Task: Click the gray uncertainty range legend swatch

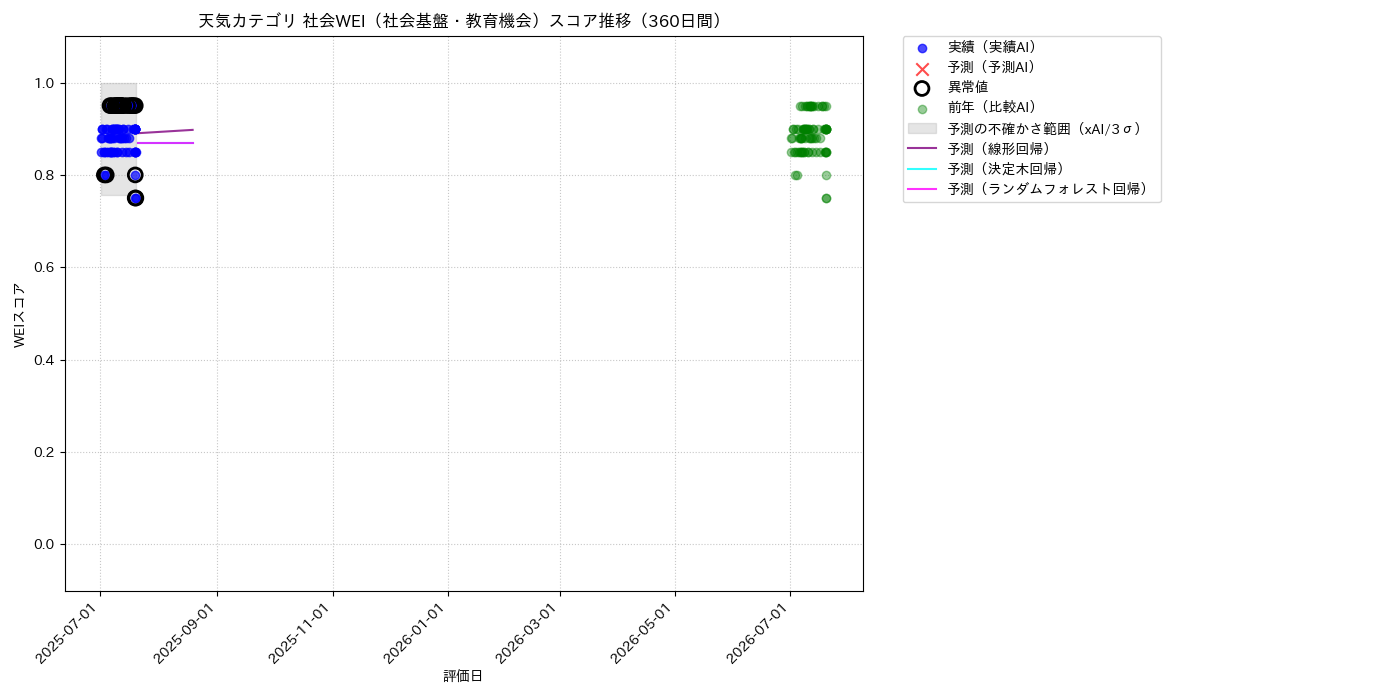Action: tap(922, 129)
